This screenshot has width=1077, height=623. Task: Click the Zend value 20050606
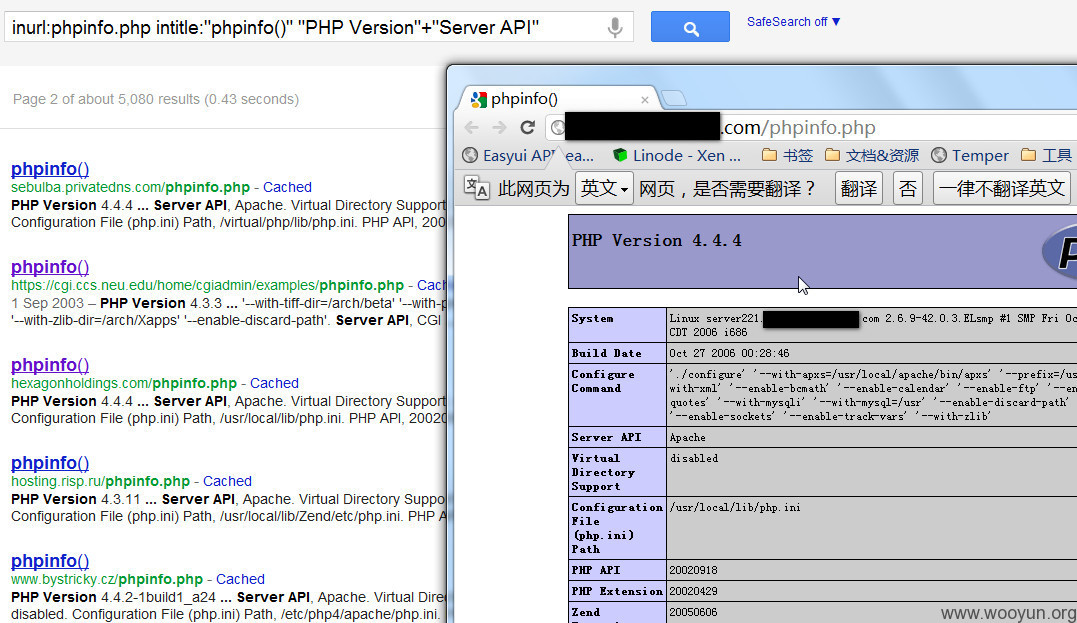693,612
